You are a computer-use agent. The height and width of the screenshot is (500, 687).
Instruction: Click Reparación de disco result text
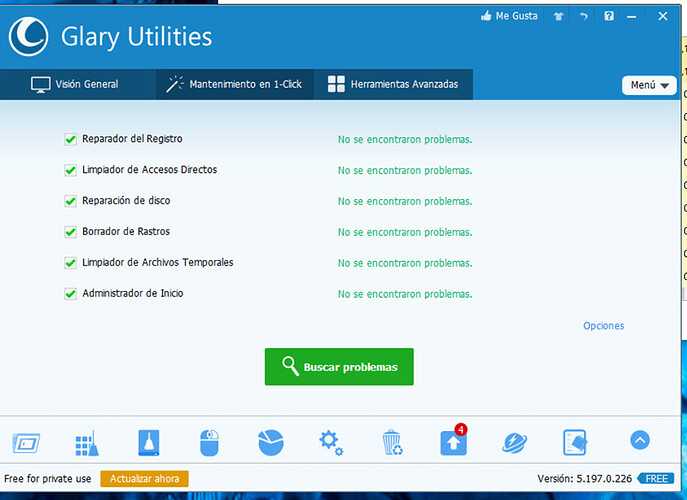click(405, 201)
